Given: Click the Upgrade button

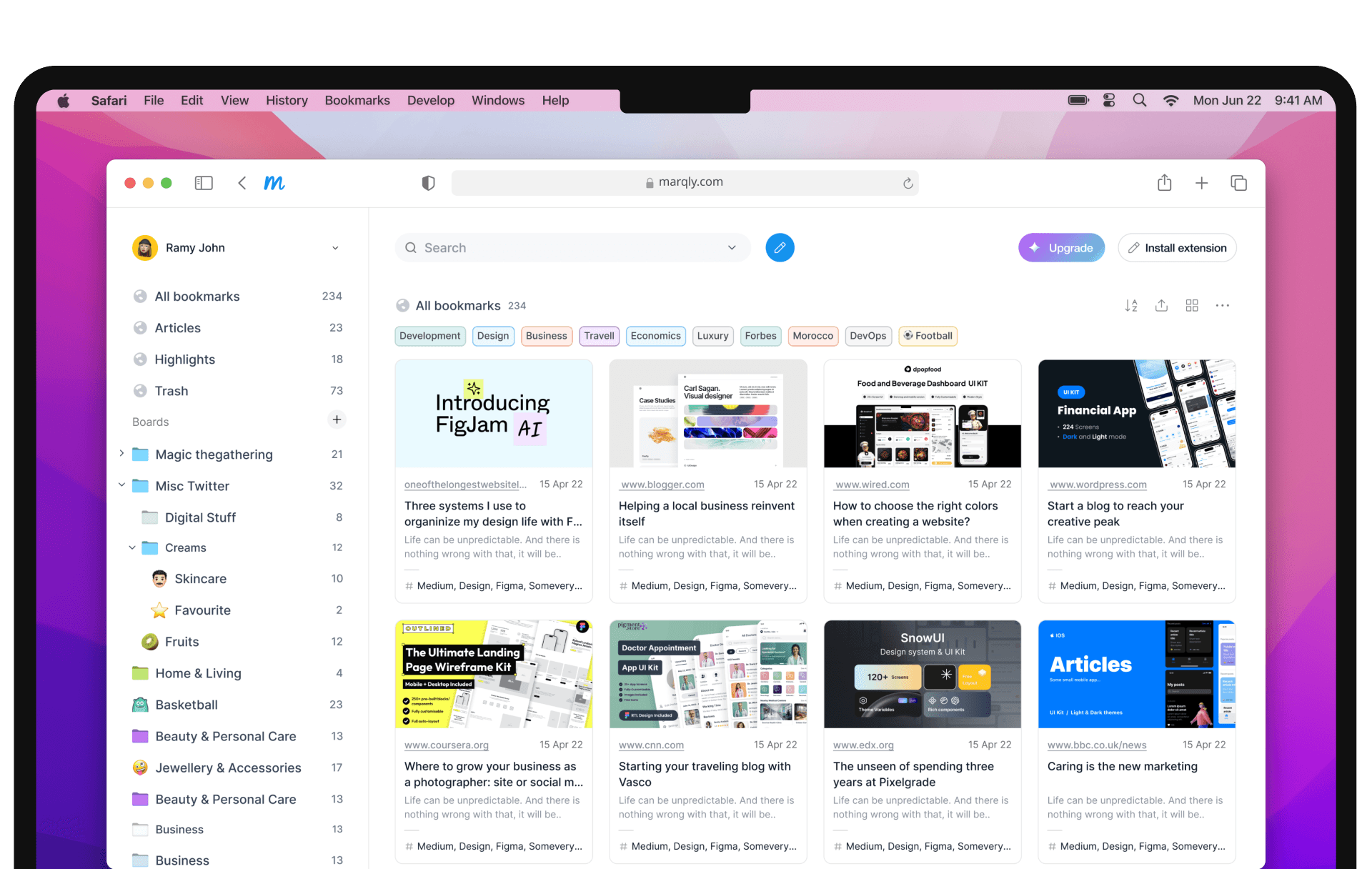Looking at the screenshot, I should [1061, 248].
